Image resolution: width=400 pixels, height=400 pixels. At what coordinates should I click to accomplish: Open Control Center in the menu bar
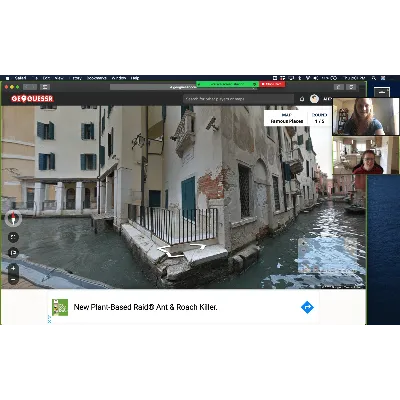point(383,78)
